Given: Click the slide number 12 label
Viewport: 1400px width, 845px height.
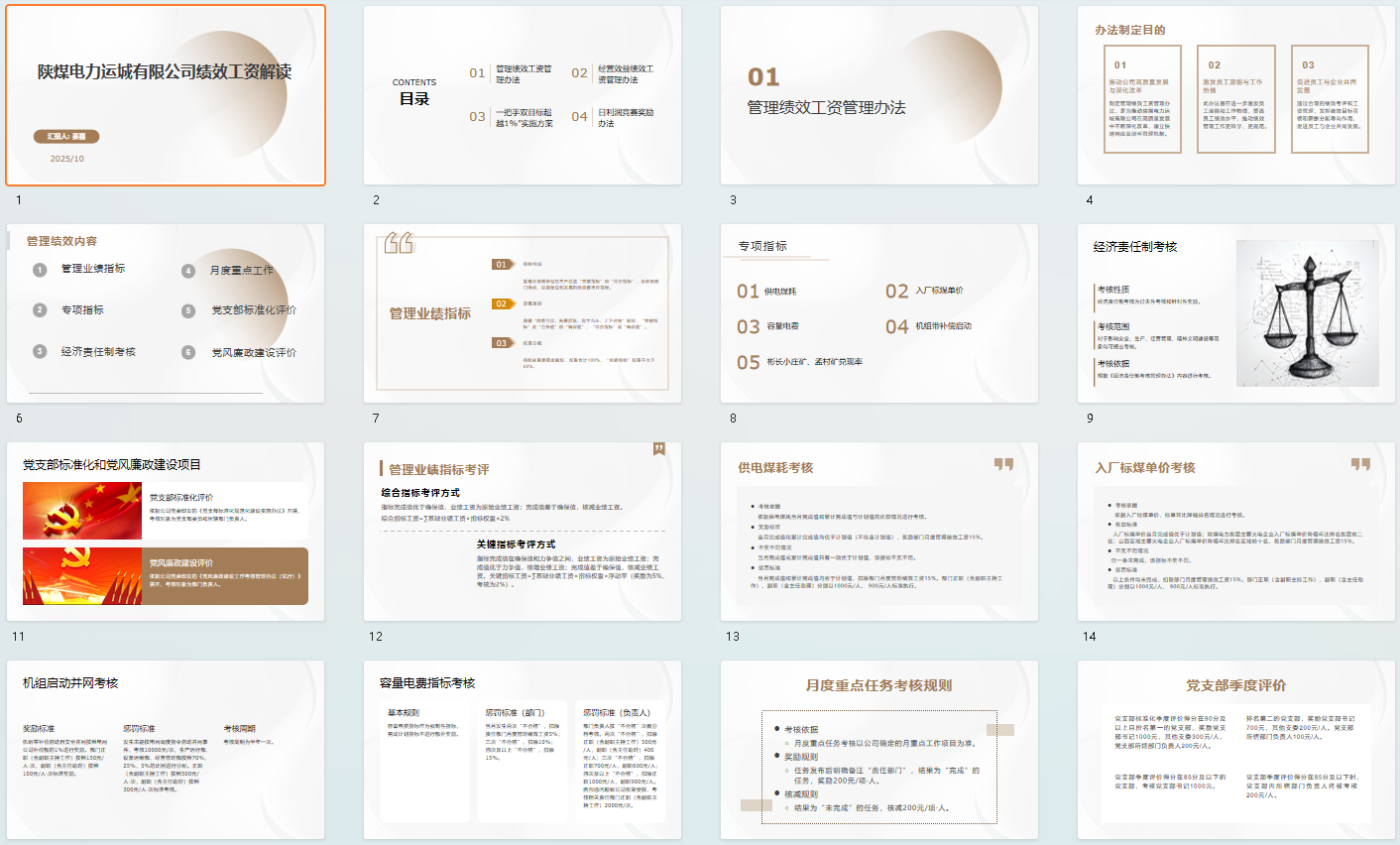Looking at the screenshot, I should point(376,637).
